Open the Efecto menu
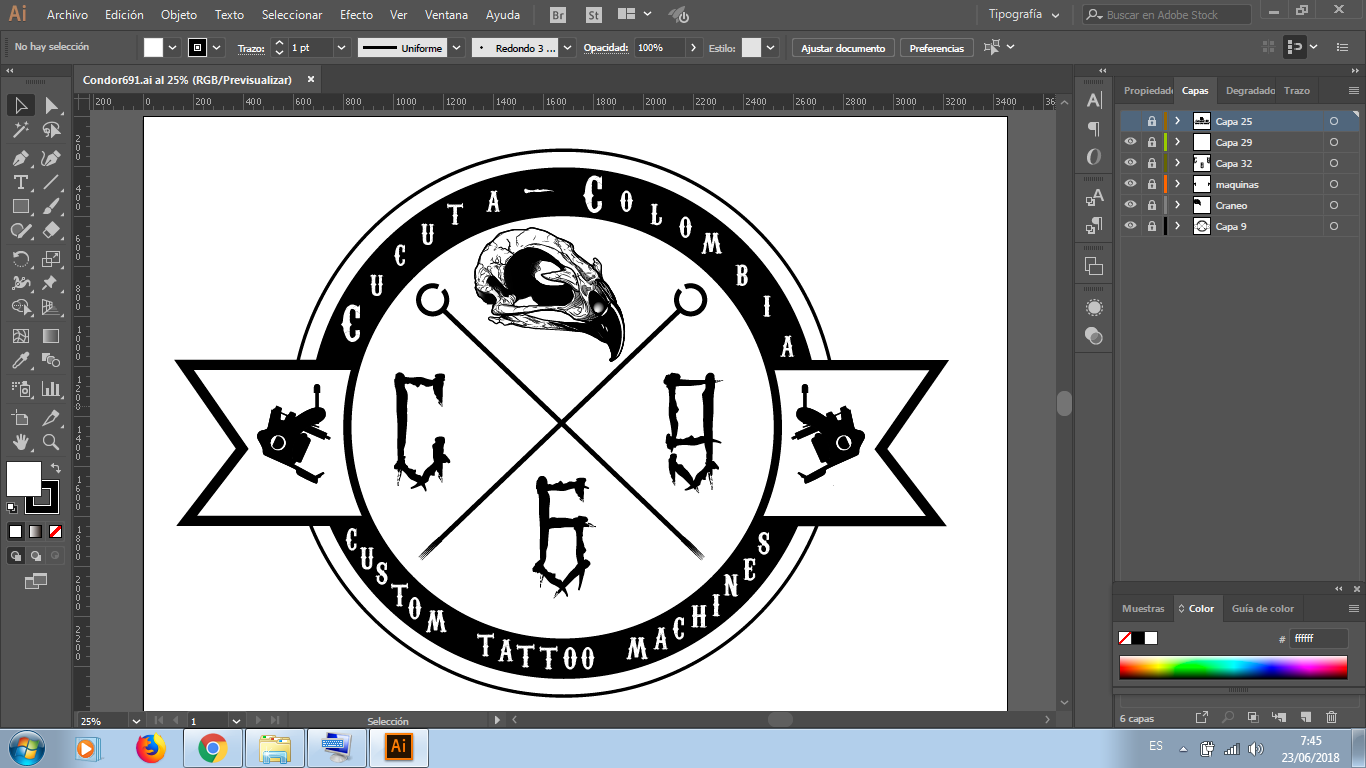The height and width of the screenshot is (768, 1366). pyautogui.click(x=356, y=15)
